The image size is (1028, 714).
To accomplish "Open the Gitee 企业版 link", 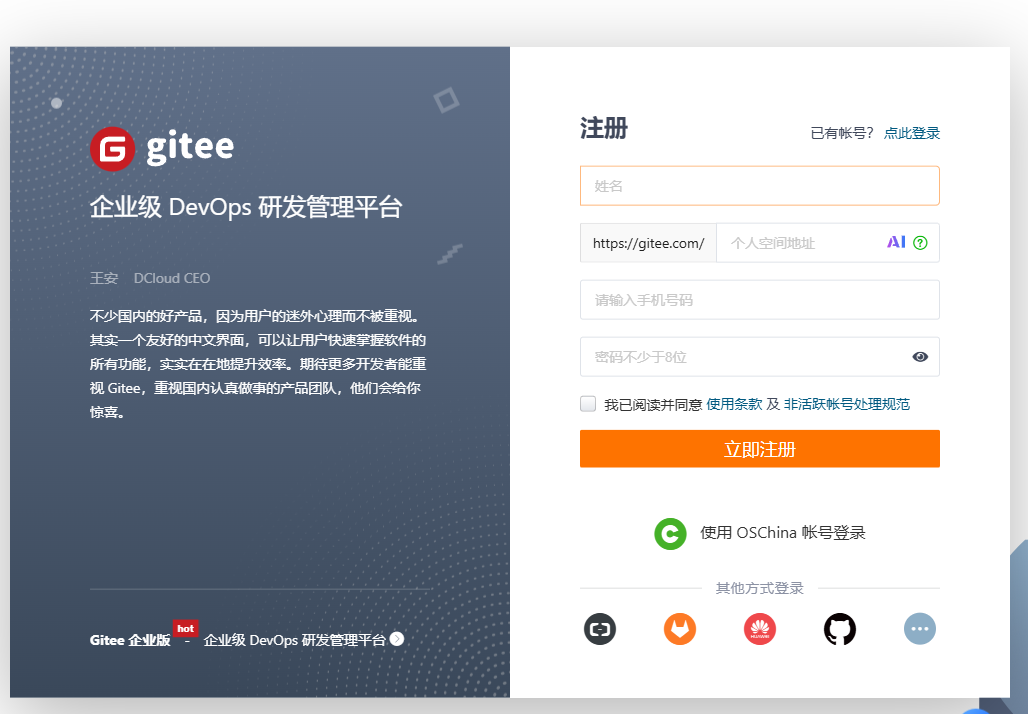I will tap(130, 641).
